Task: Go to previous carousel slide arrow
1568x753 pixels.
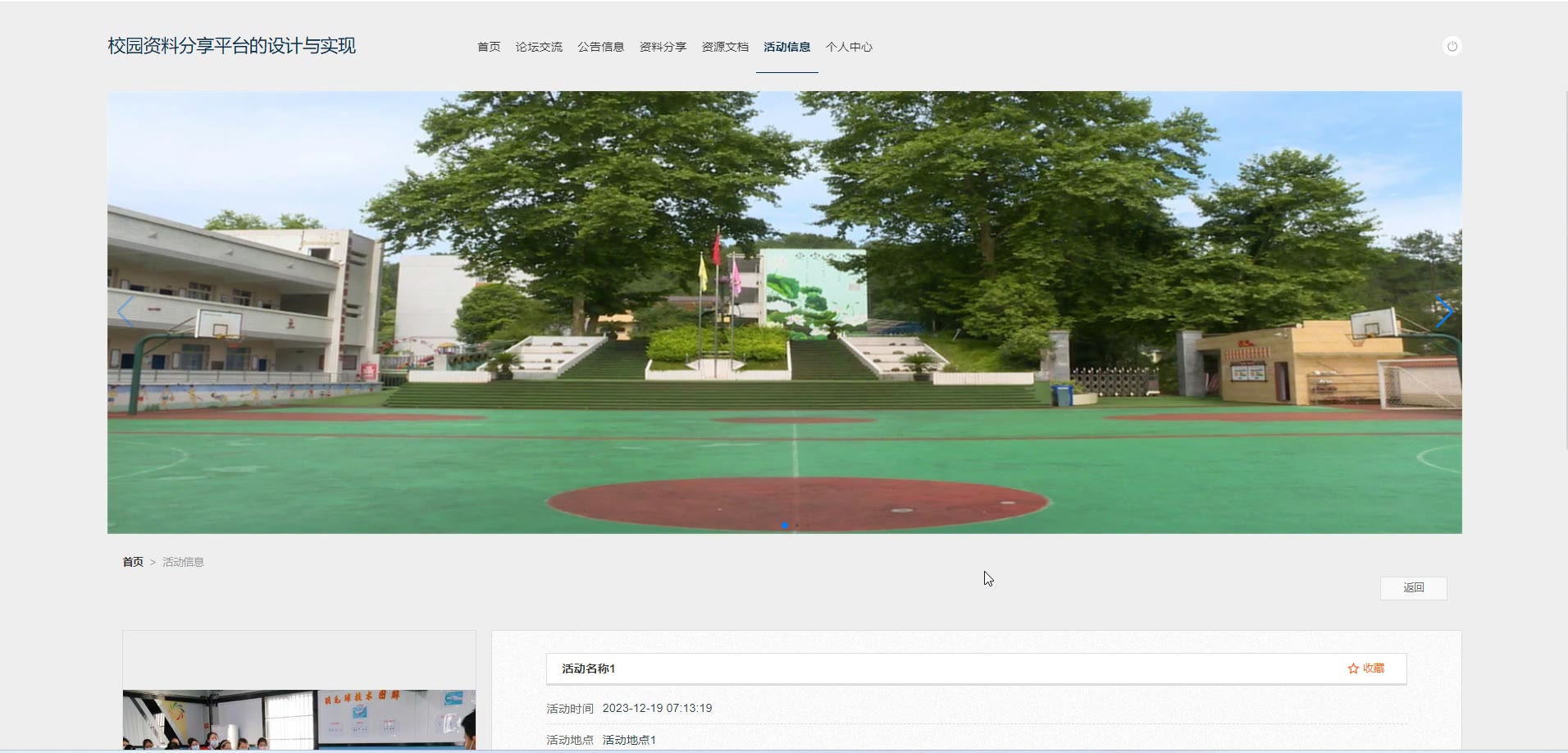Action: coord(125,312)
